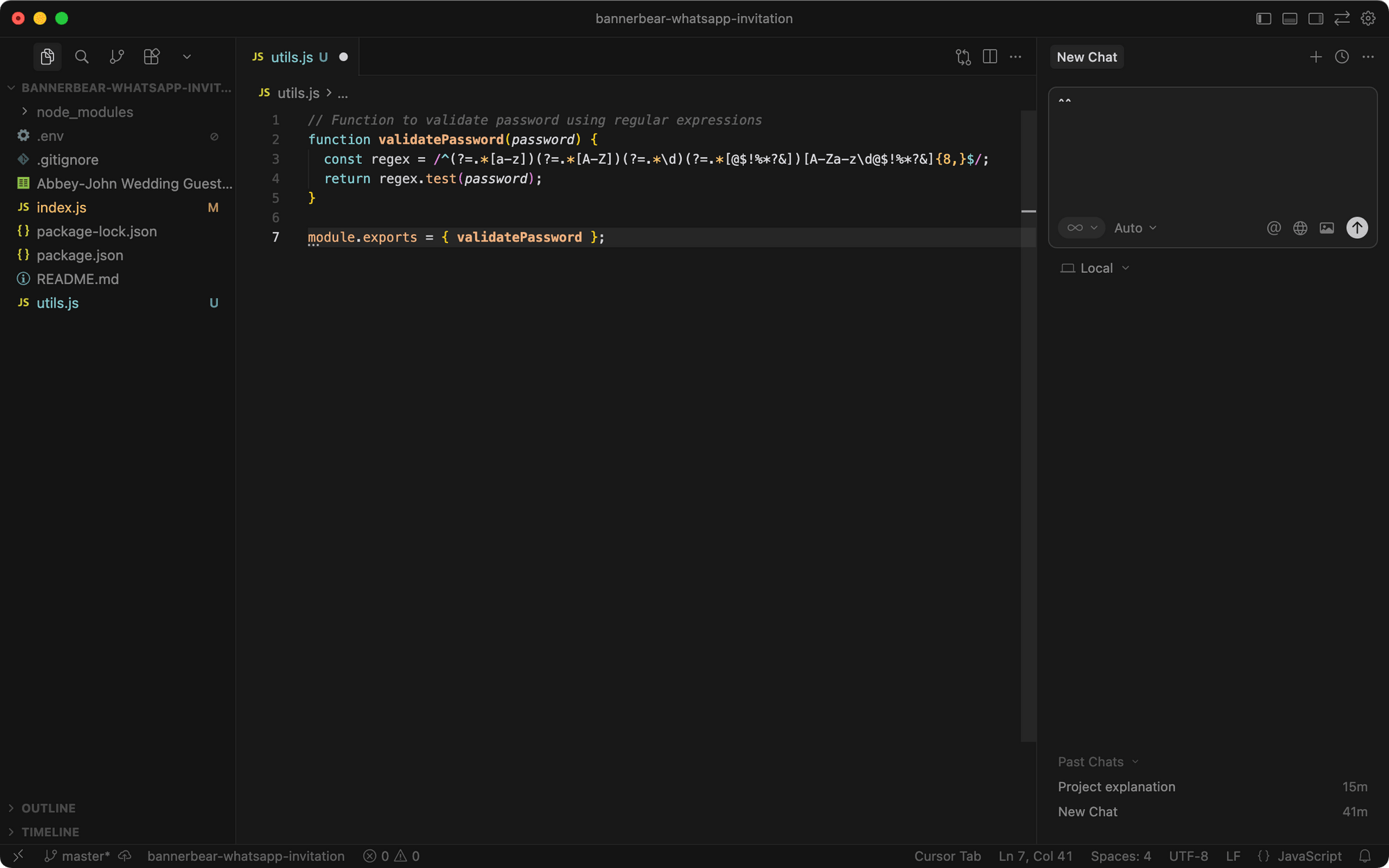Open the Search panel in the sidebar
The height and width of the screenshot is (868, 1389).
click(82, 57)
